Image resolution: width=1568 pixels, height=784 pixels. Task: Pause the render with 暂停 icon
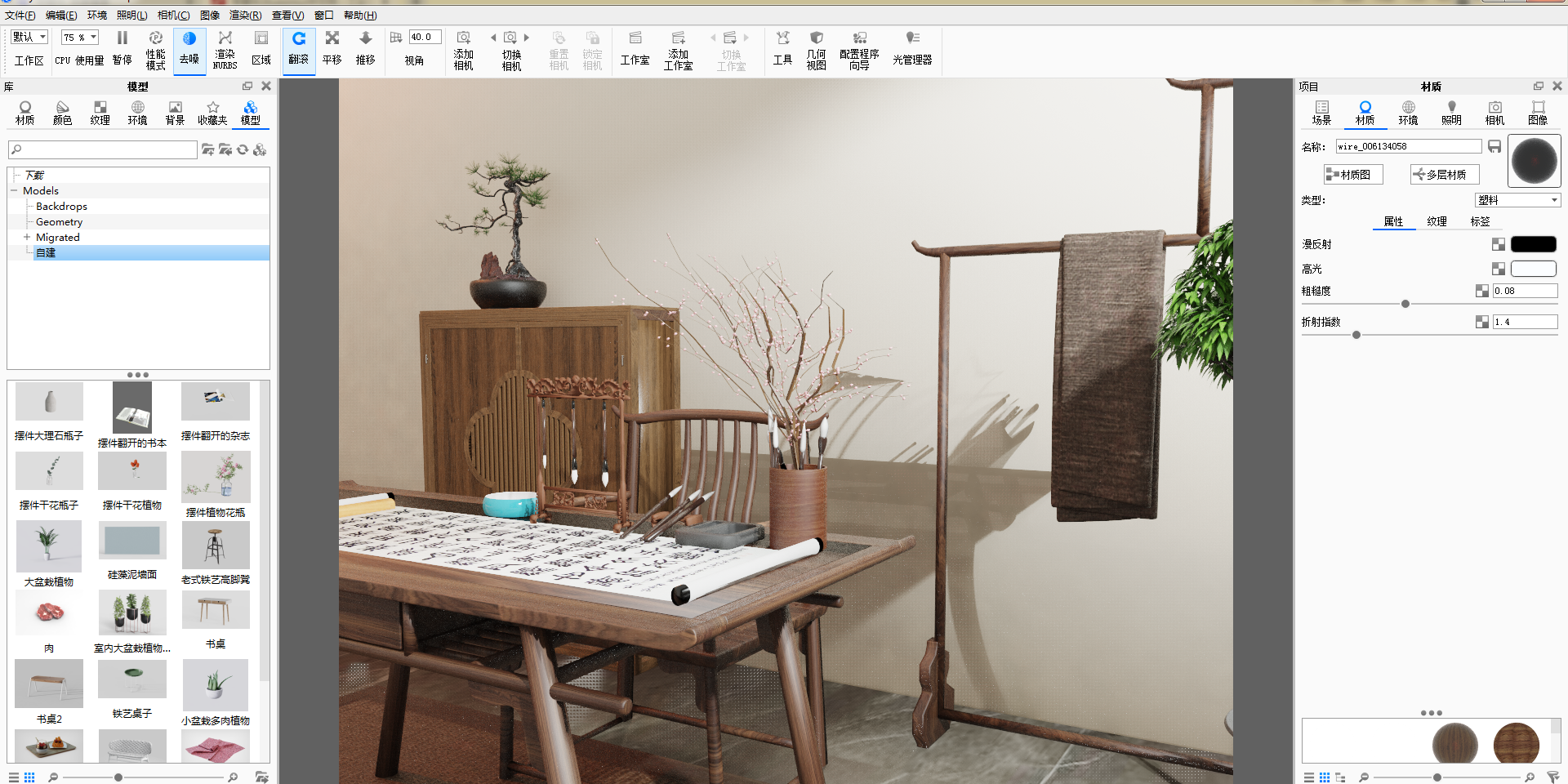[x=122, y=49]
